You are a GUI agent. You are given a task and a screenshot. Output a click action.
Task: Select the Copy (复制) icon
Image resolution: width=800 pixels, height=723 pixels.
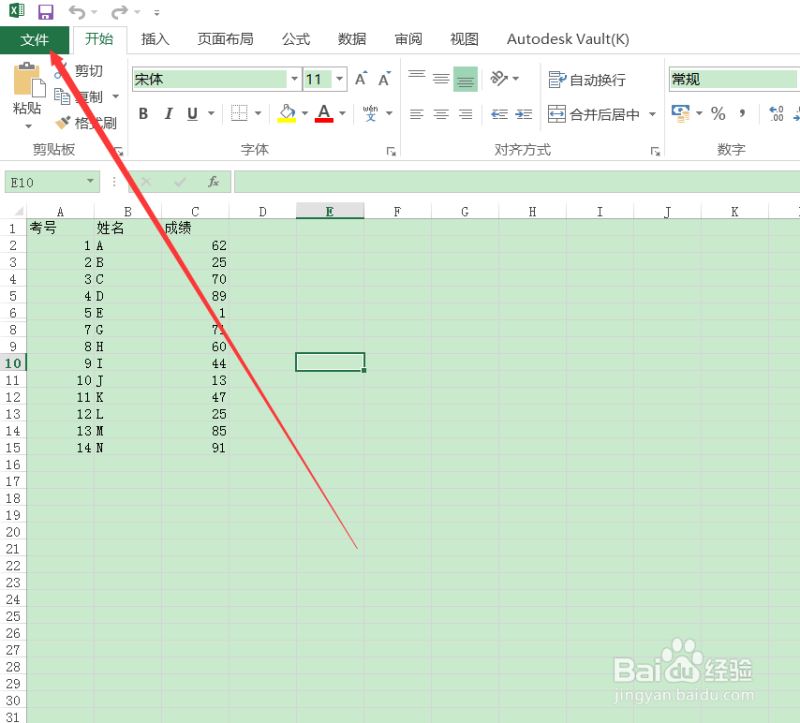pos(61,96)
